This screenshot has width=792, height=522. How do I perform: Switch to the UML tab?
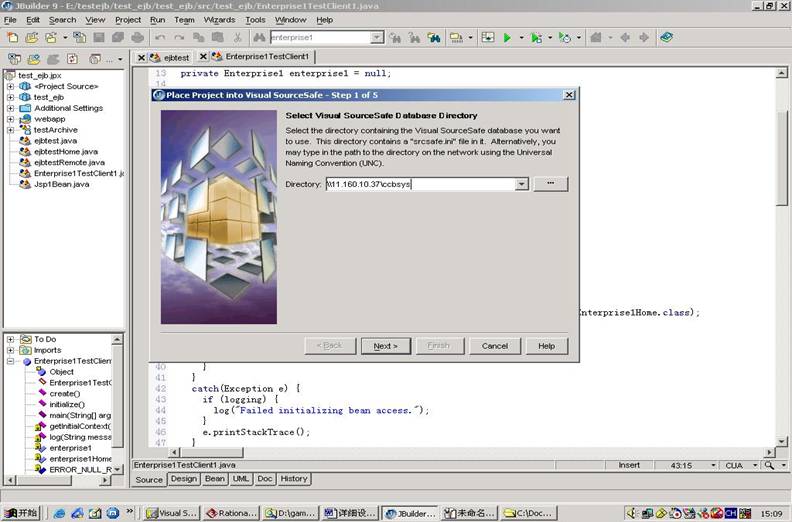[242, 479]
